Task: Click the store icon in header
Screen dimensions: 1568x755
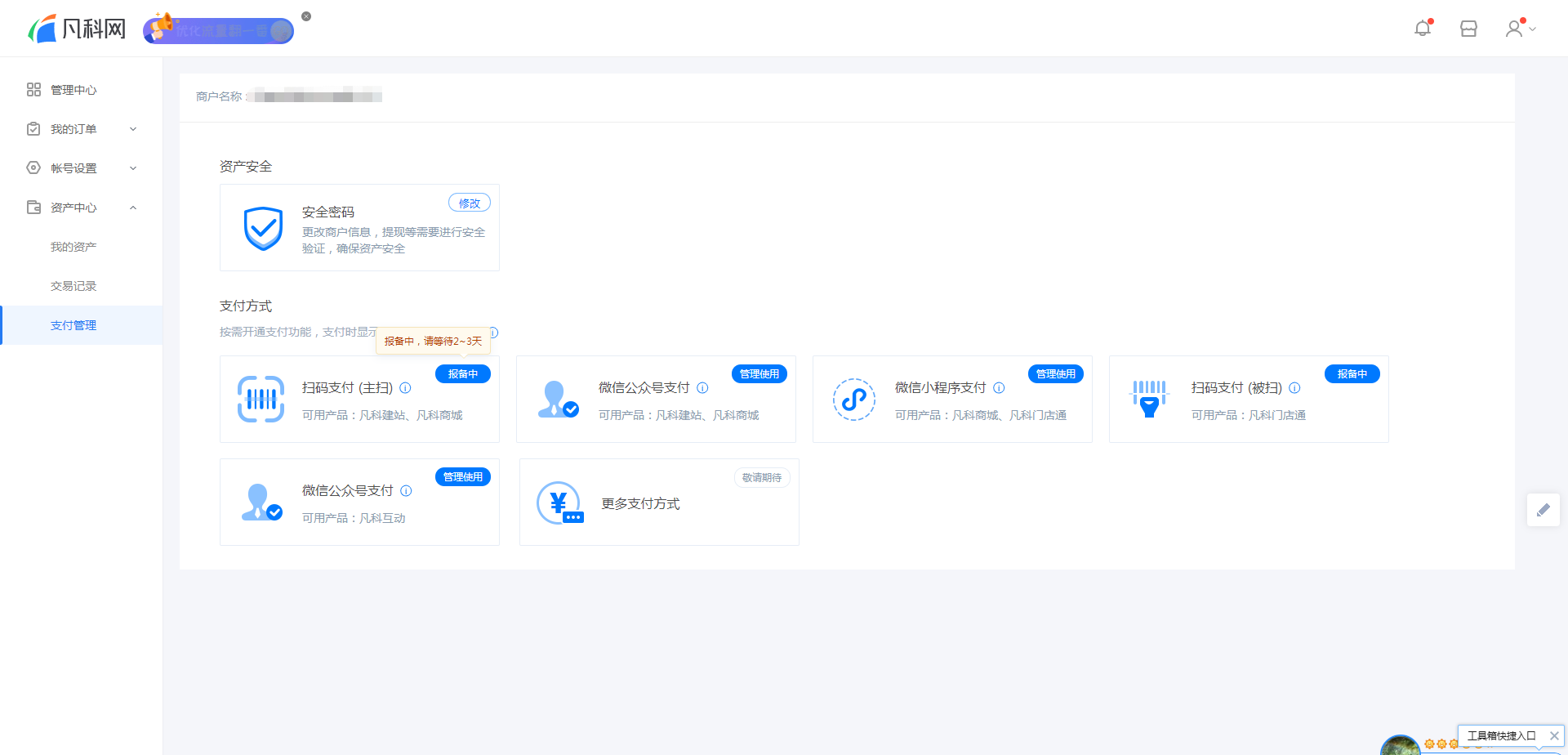Action: pyautogui.click(x=1468, y=29)
